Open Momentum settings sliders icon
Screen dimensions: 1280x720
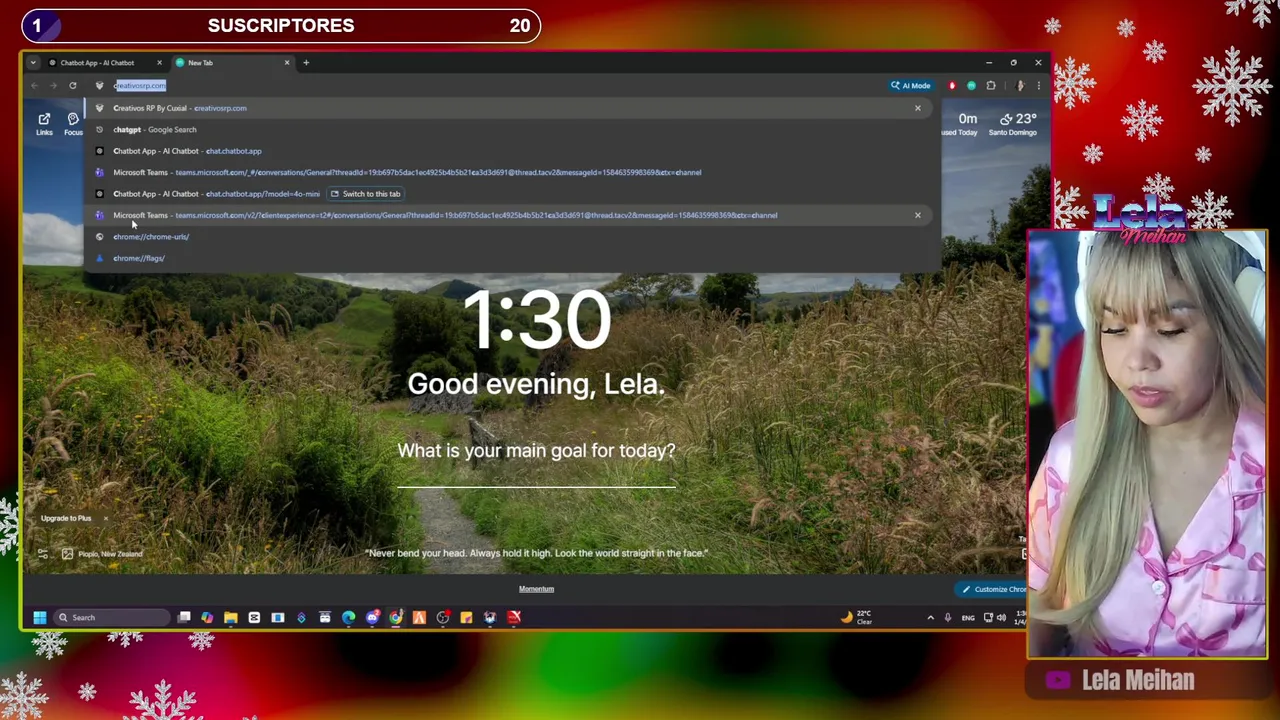coord(43,554)
